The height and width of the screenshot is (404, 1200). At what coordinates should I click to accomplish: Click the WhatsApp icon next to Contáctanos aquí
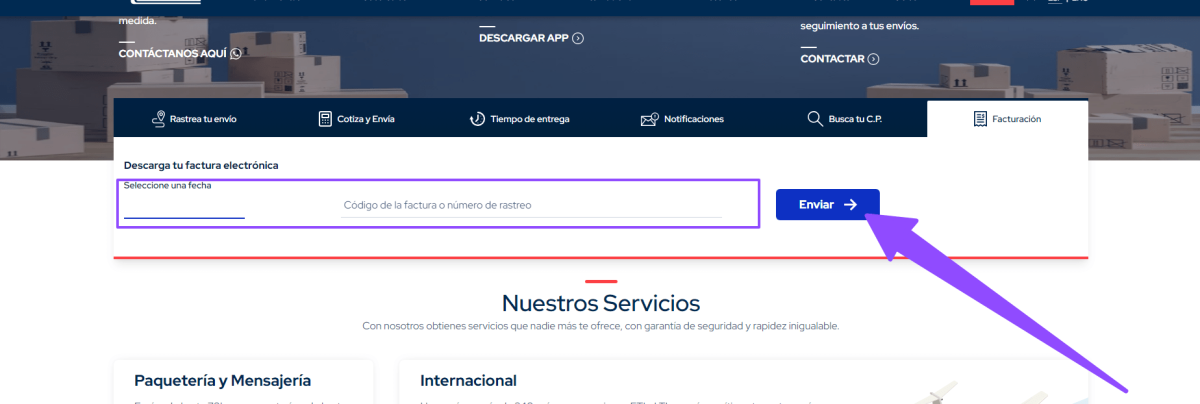pos(236,54)
